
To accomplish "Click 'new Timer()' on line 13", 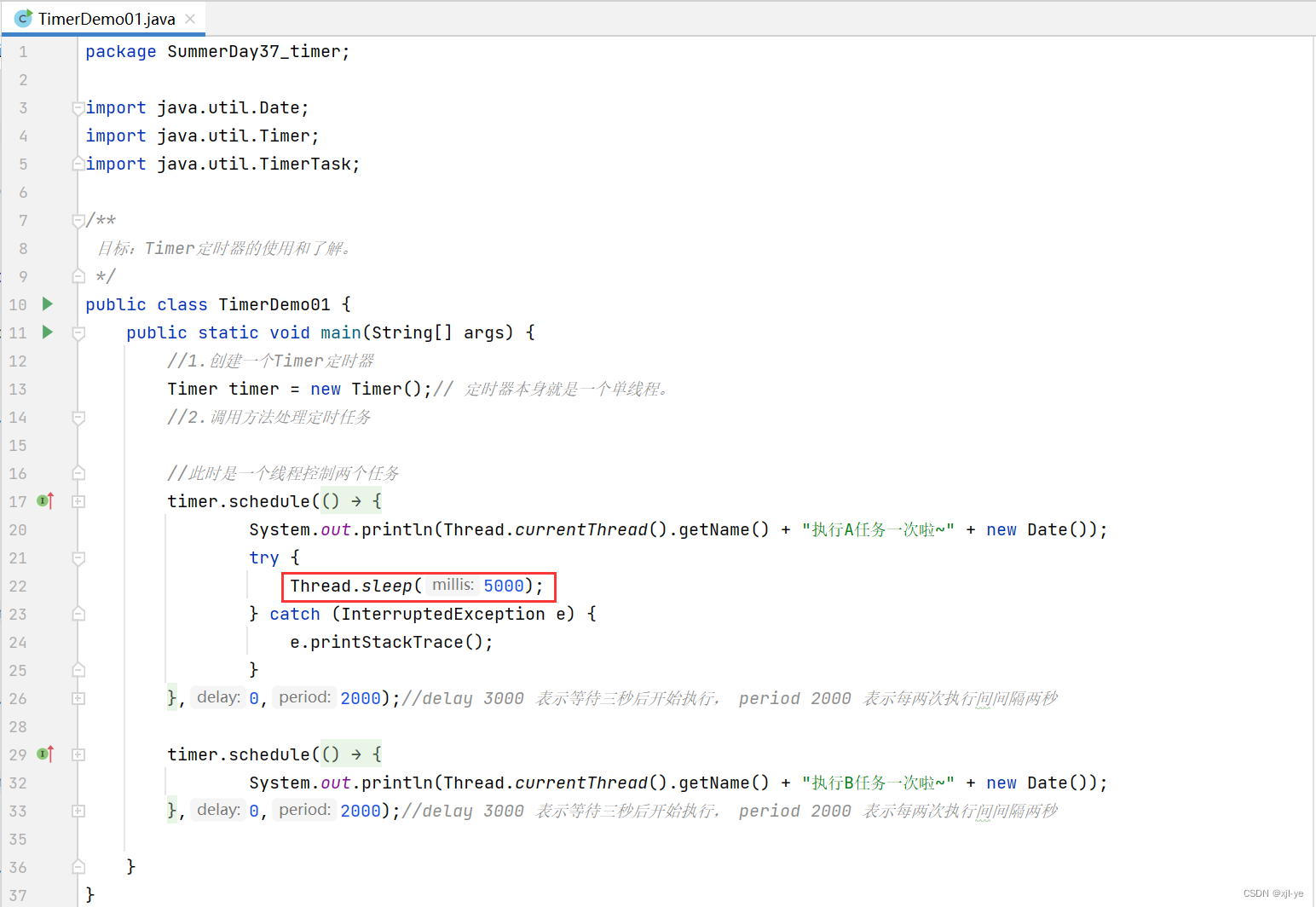I will (366, 389).
